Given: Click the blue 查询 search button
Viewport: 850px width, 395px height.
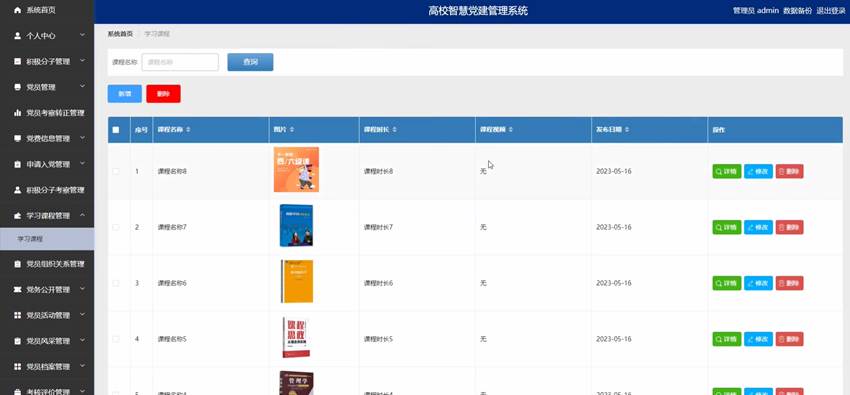Looking at the screenshot, I should [250, 62].
